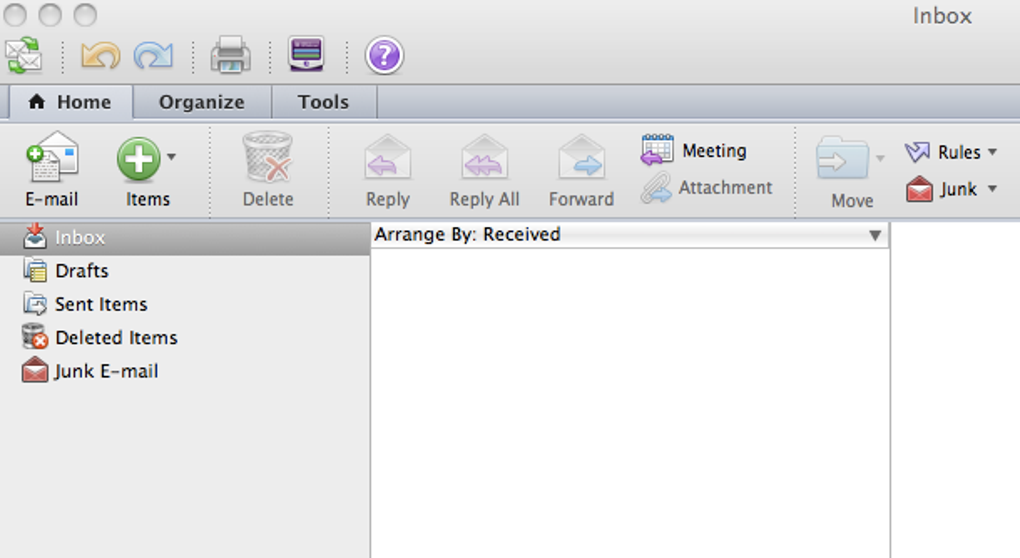
Task: Open the My Day icon
Action: 306,55
